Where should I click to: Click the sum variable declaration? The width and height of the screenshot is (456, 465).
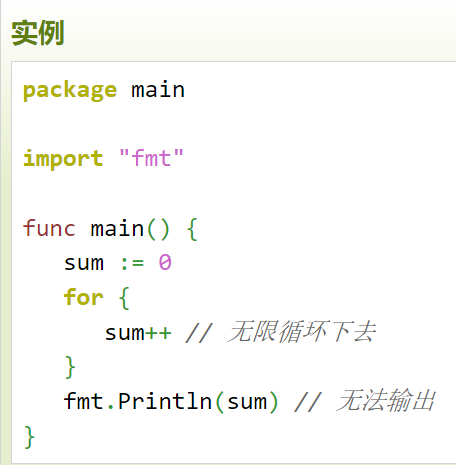[x=84, y=263]
